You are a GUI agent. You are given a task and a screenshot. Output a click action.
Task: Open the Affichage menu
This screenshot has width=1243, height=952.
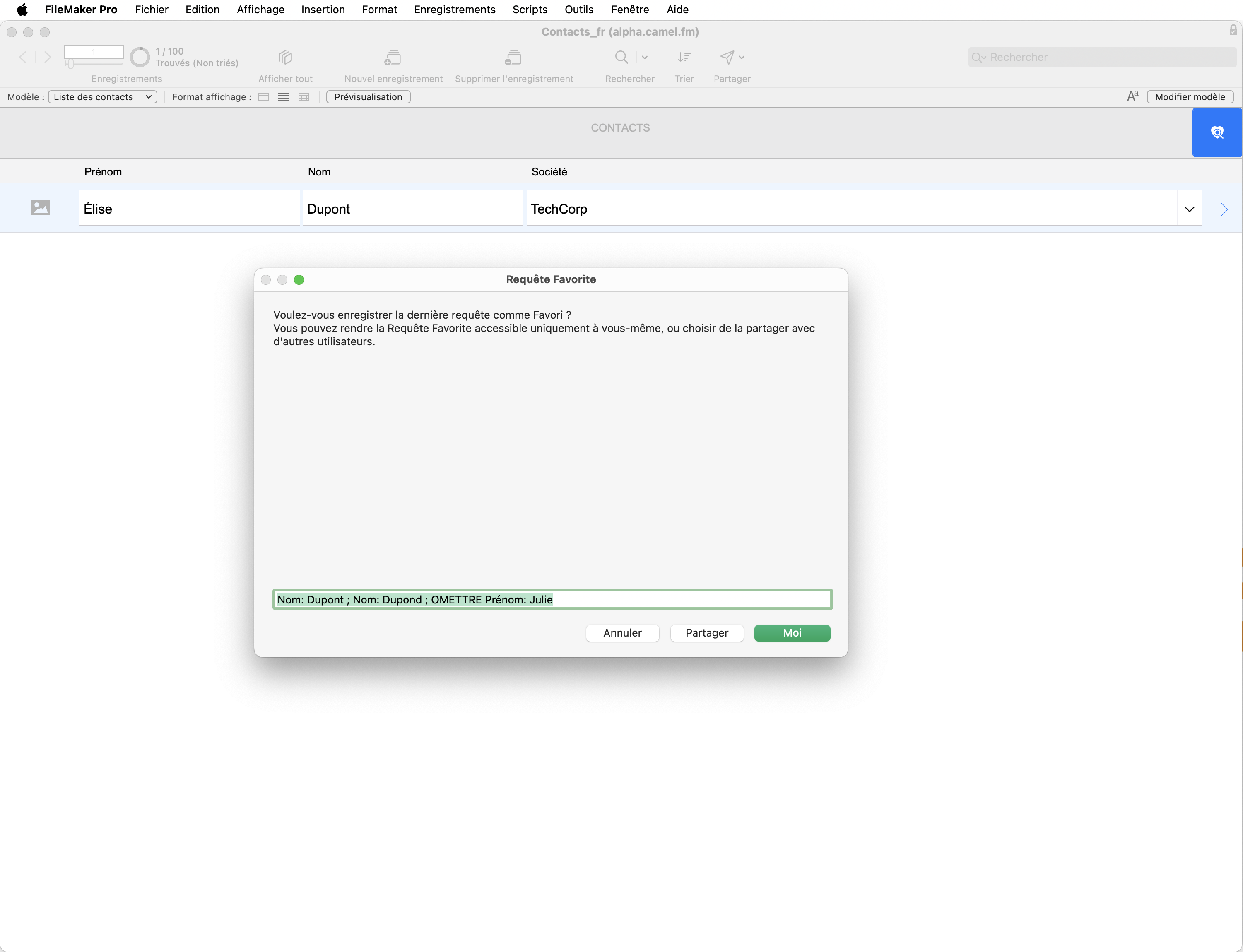pyautogui.click(x=261, y=10)
